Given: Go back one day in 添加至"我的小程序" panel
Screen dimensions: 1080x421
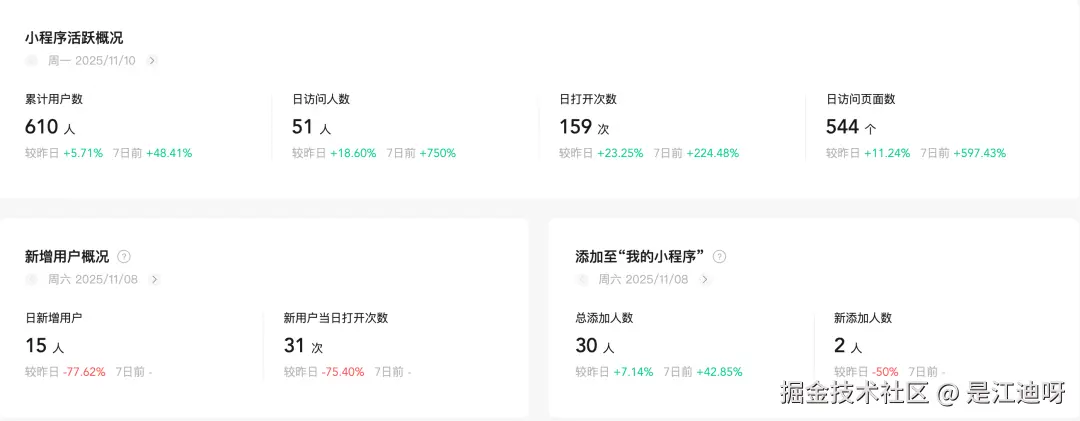Looking at the screenshot, I should click(x=581, y=280).
